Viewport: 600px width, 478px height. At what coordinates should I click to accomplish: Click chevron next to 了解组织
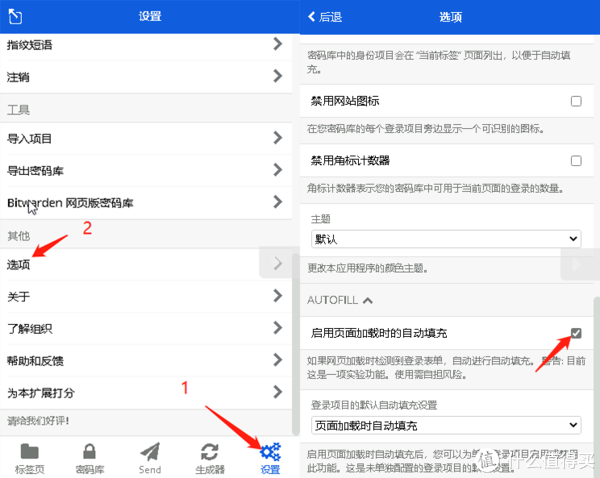pyautogui.click(x=278, y=328)
